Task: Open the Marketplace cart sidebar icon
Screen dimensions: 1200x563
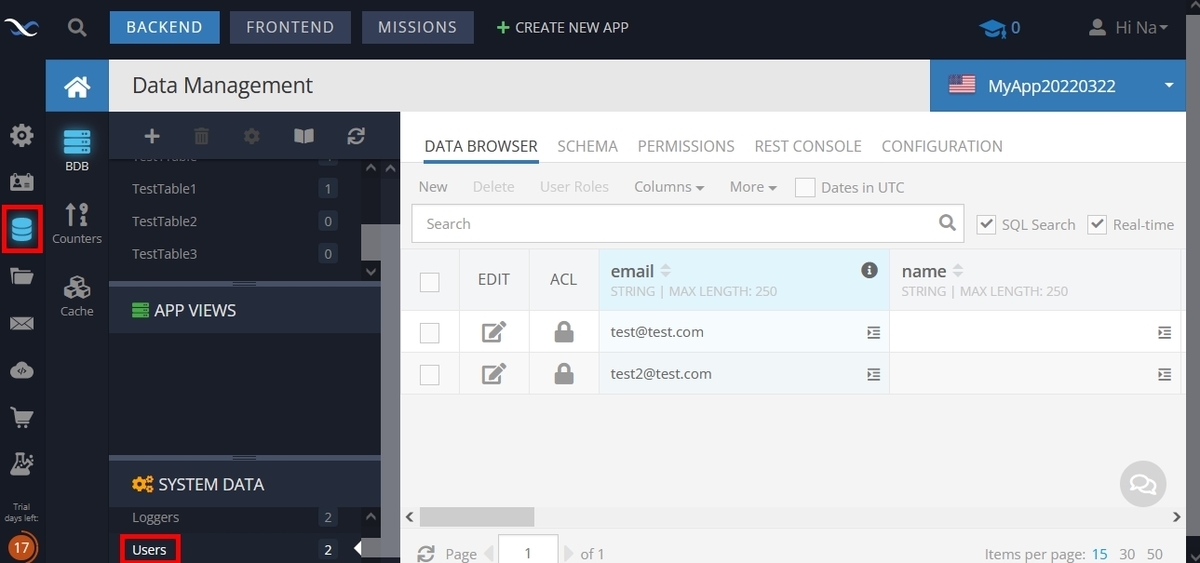Action: [x=21, y=416]
